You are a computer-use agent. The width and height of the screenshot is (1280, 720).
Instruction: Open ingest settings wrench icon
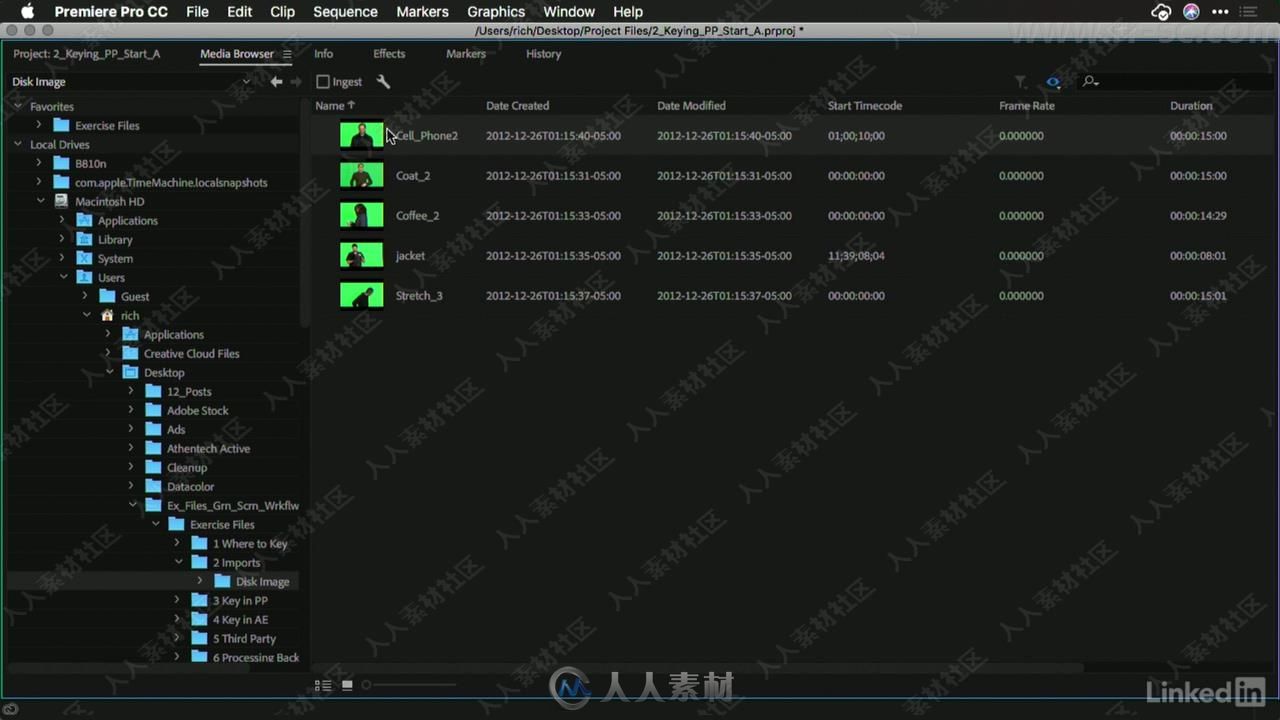pos(383,82)
